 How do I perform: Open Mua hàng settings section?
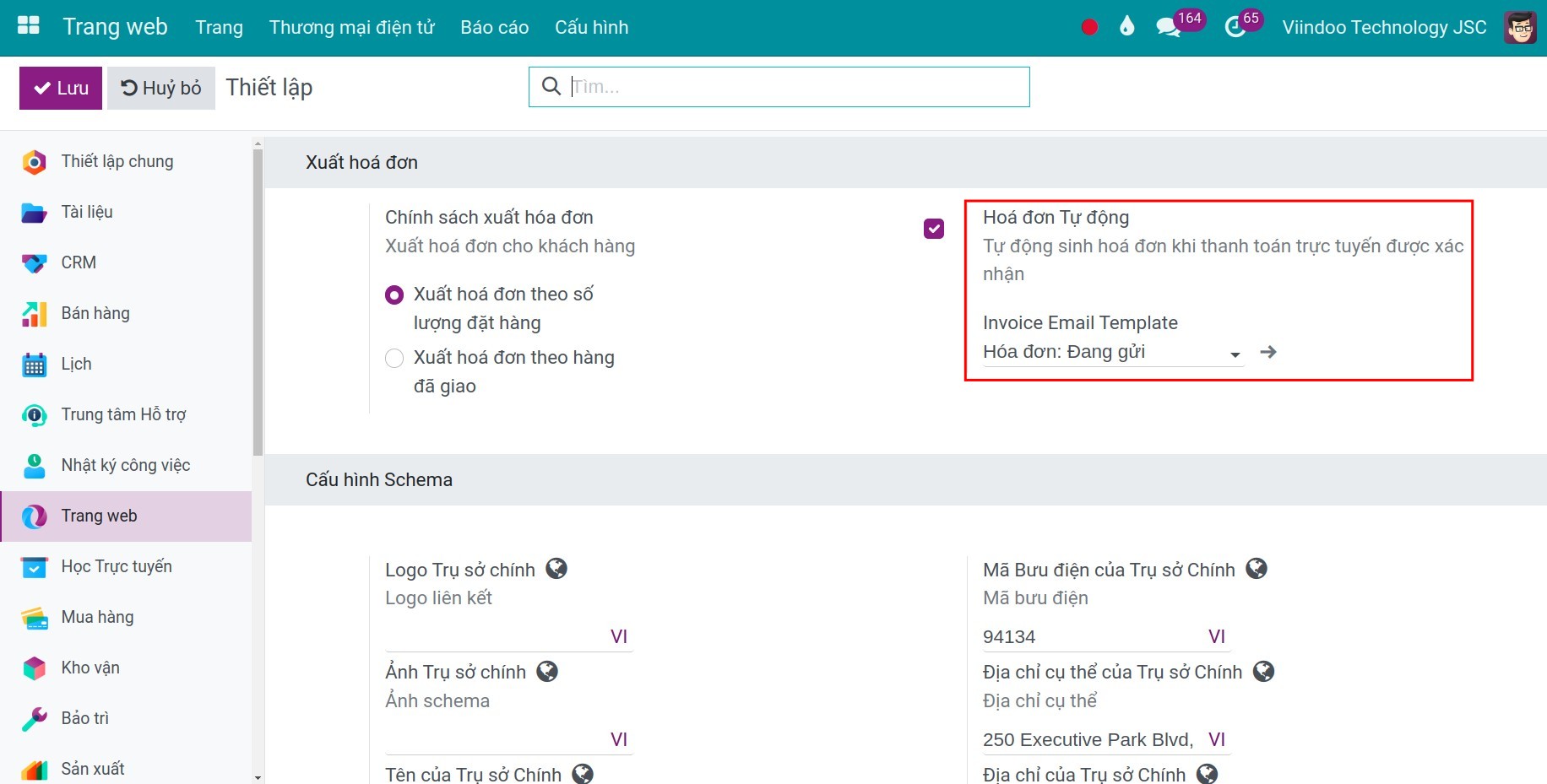[x=127, y=617]
